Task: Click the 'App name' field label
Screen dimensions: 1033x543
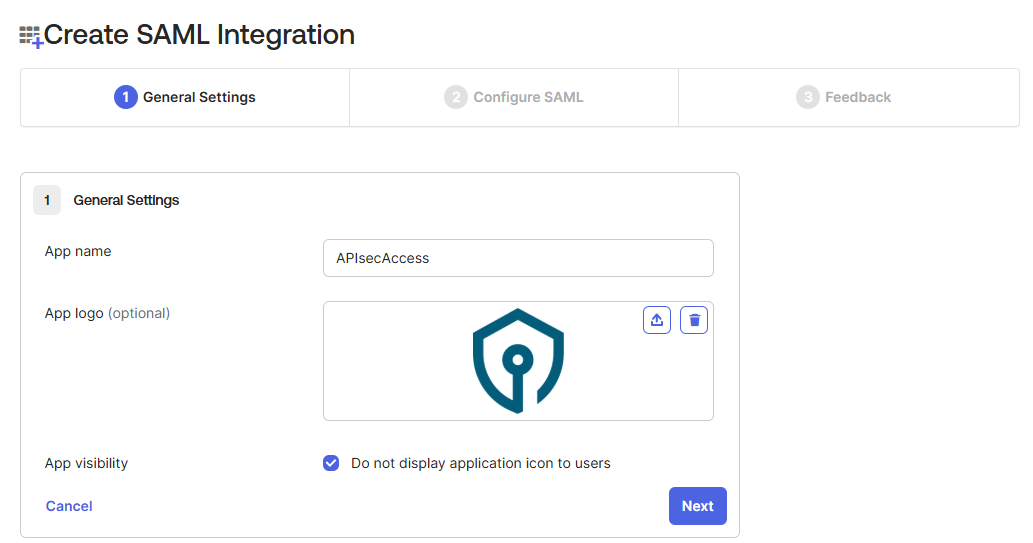Action: (78, 251)
